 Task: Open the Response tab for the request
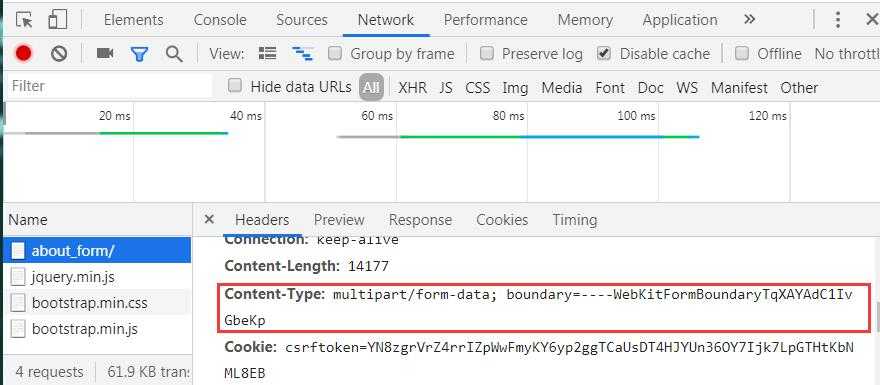coord(420,219)
